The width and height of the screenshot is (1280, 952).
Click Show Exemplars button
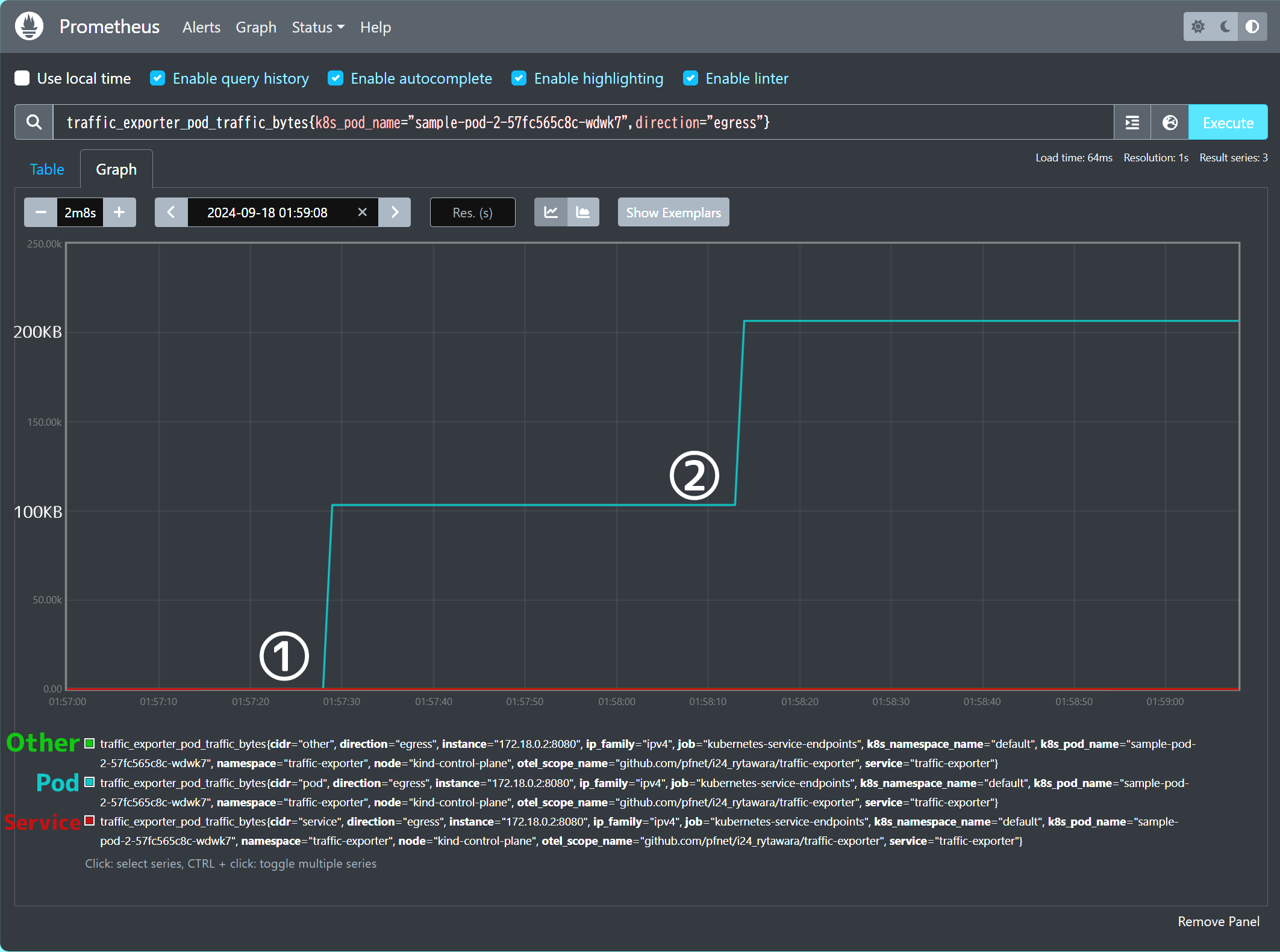point(674,212)
